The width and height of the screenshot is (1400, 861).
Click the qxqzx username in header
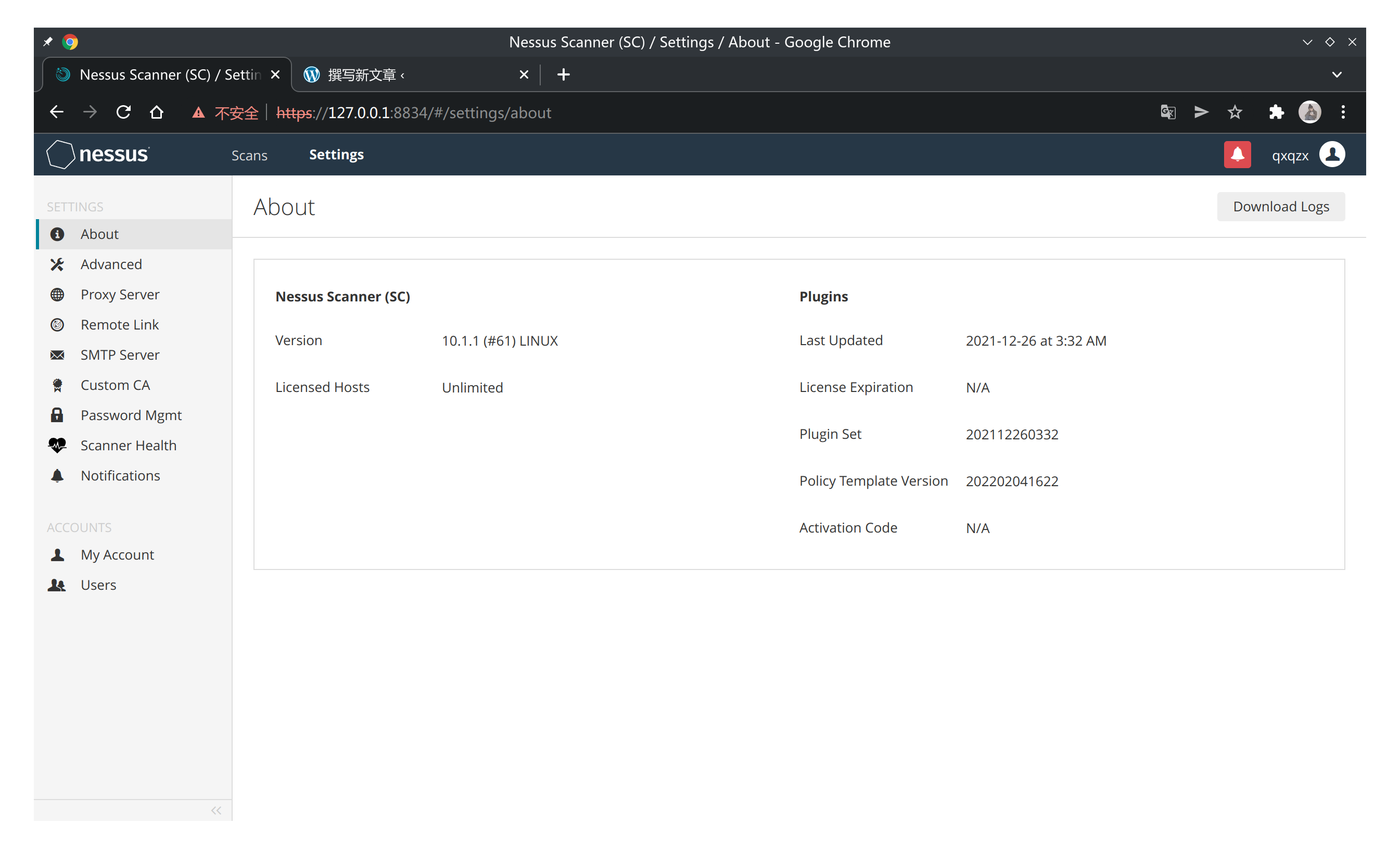tap(1290, 156)
